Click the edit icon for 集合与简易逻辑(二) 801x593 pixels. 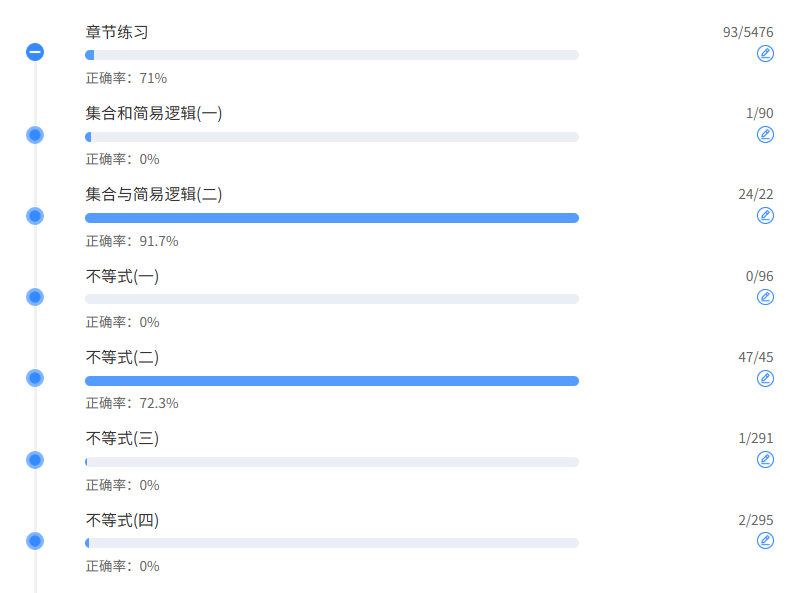[765, 215]
